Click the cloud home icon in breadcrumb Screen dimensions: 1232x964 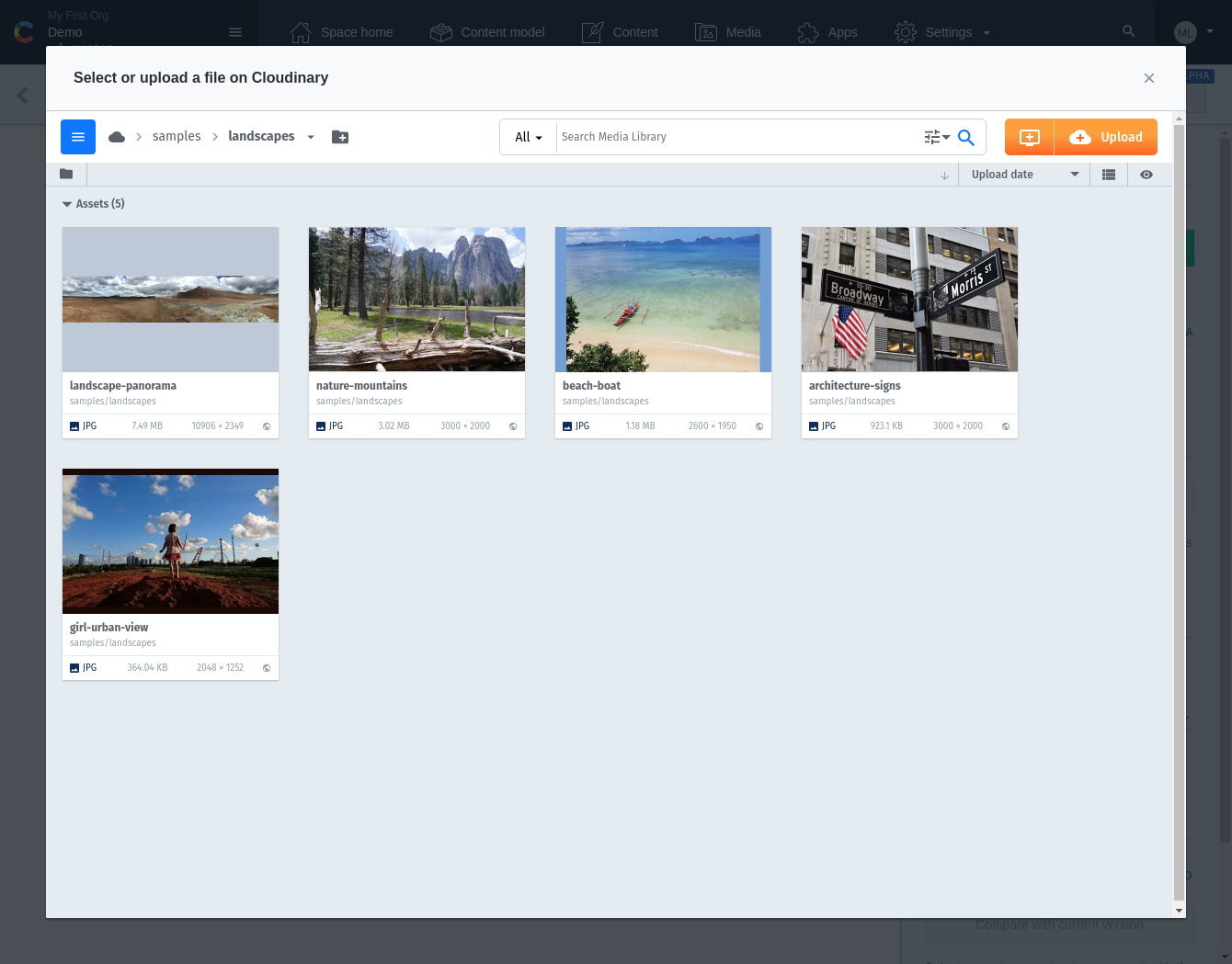(117, 135)
